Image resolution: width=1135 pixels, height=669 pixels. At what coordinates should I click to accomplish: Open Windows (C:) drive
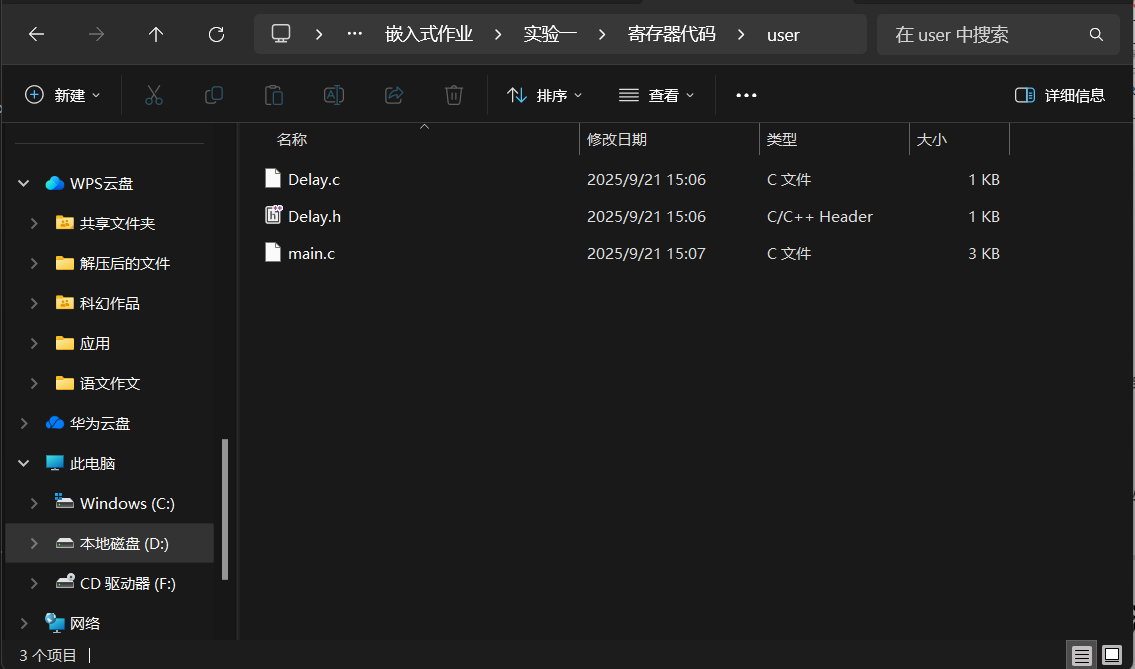[x=127, y=503]
